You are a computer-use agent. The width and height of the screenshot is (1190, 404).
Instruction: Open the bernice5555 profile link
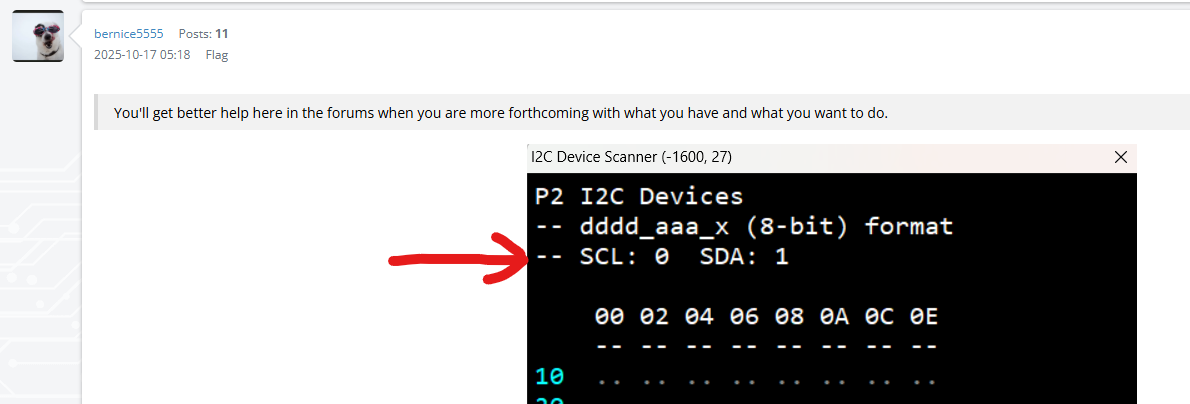point(128,34)
